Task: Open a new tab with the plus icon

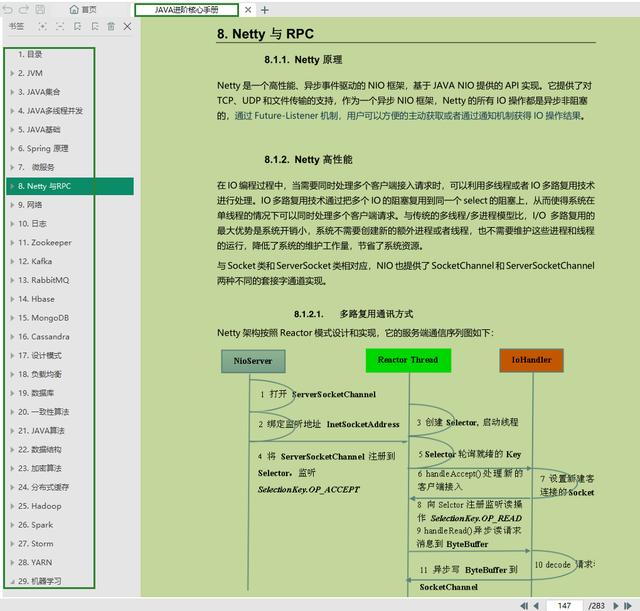Action: (264, 10)
